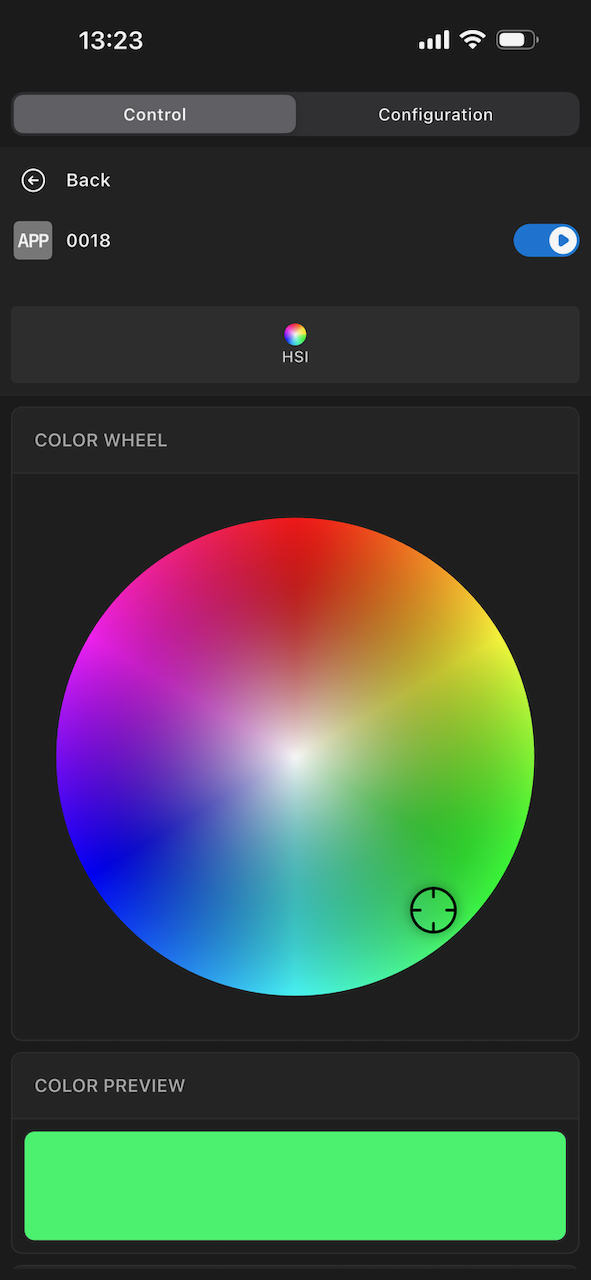This screenshot has width=591, height=1280.
Task: Tap the cellular signal bars icon
Action: pyautogui.click(x=435, y=41)
